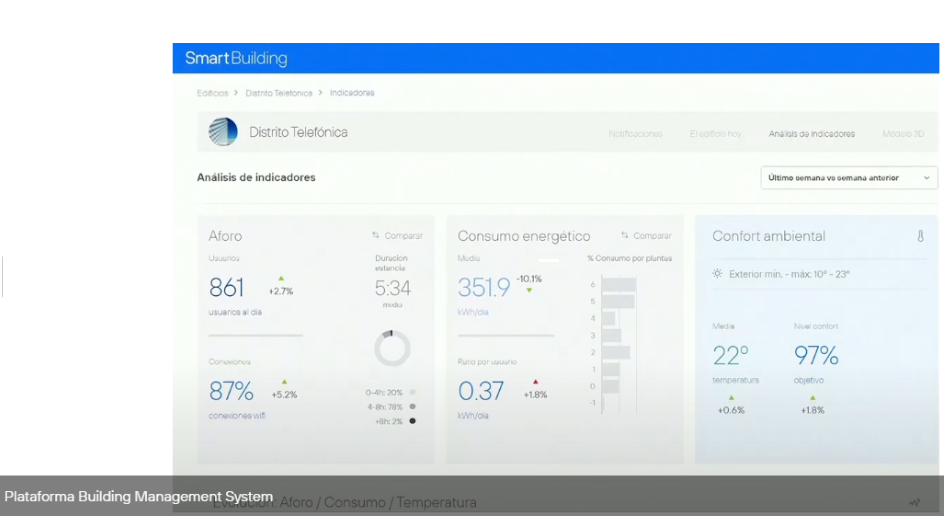Open the Edificios breadcrumb link
This screenshot has height=516, width=944.
point(213,93)
